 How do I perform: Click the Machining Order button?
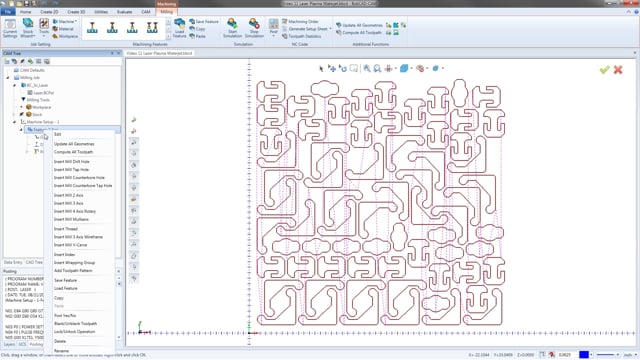click(x=300, y=21)
